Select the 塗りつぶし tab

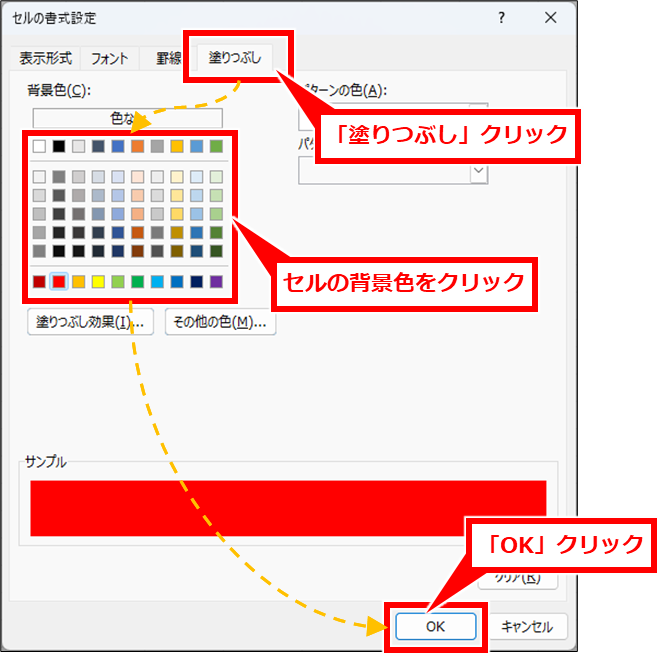(x=235, y=58)
